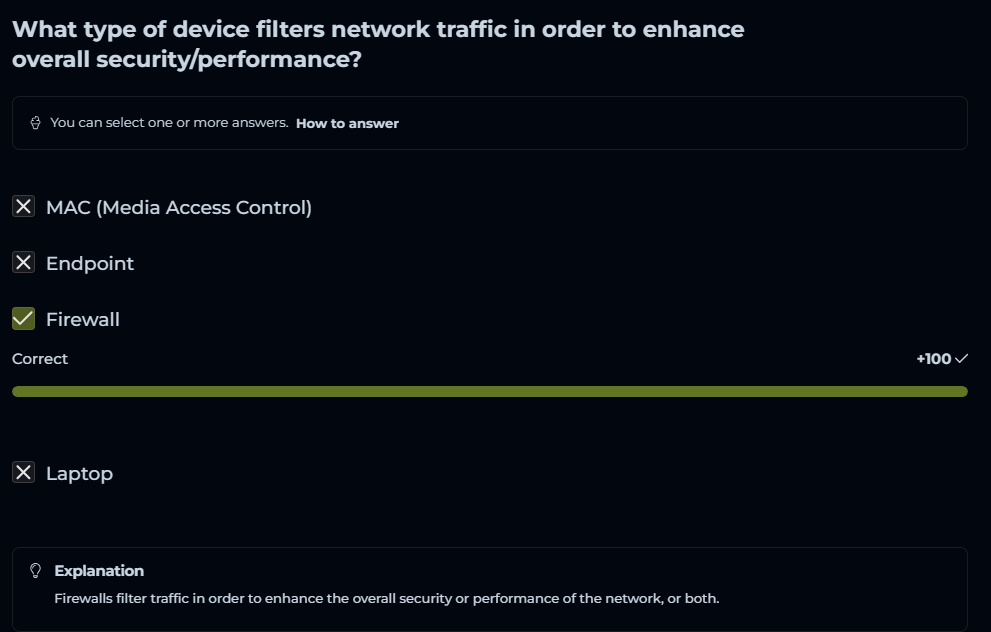Choose the "Endpoint" answer text
The image size is (991, 632).
[x=90, y=263]
